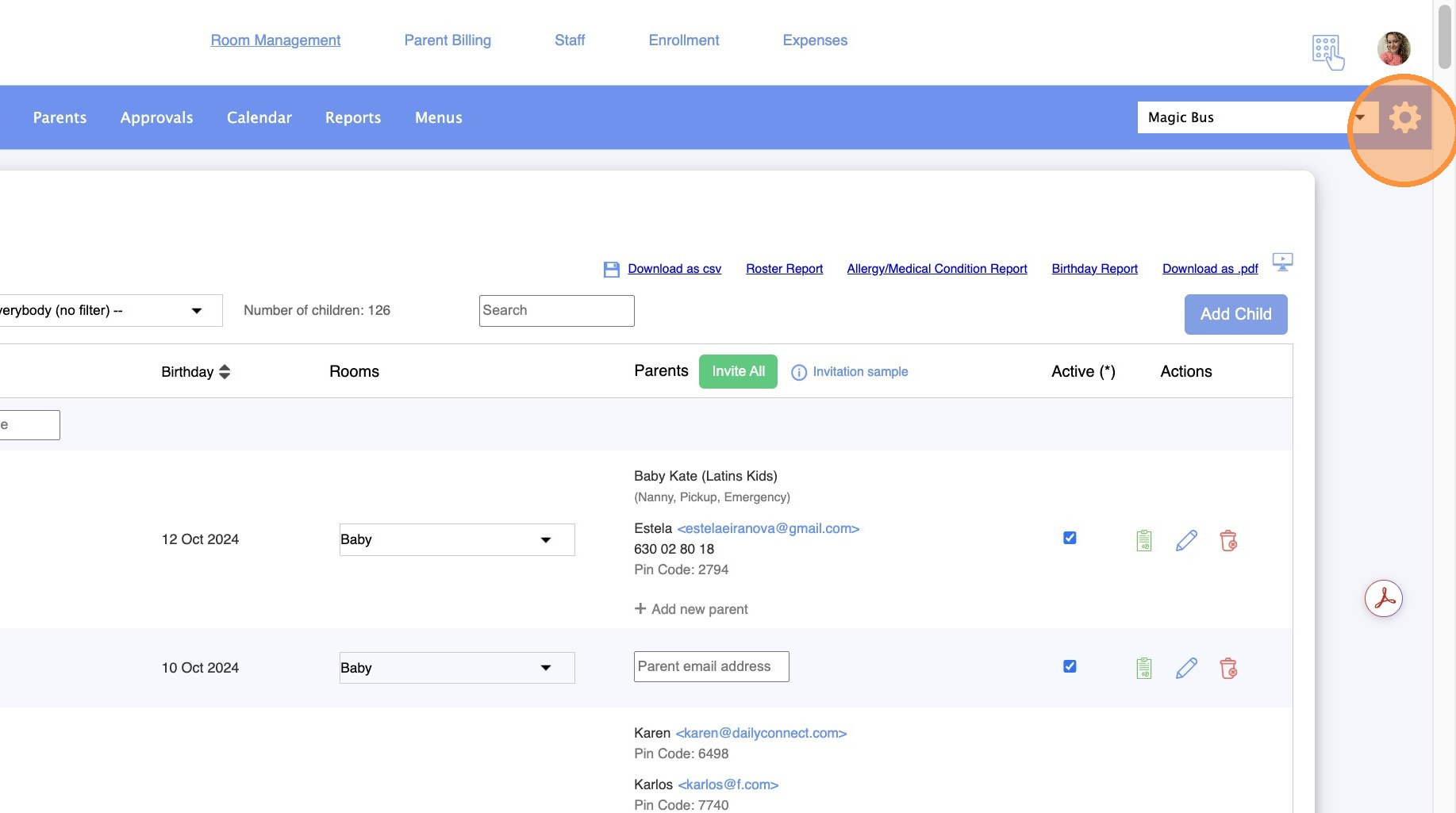The image size is (1456, 813).
Task: Focus the Search input field
Action: click(x=556, y=311)
